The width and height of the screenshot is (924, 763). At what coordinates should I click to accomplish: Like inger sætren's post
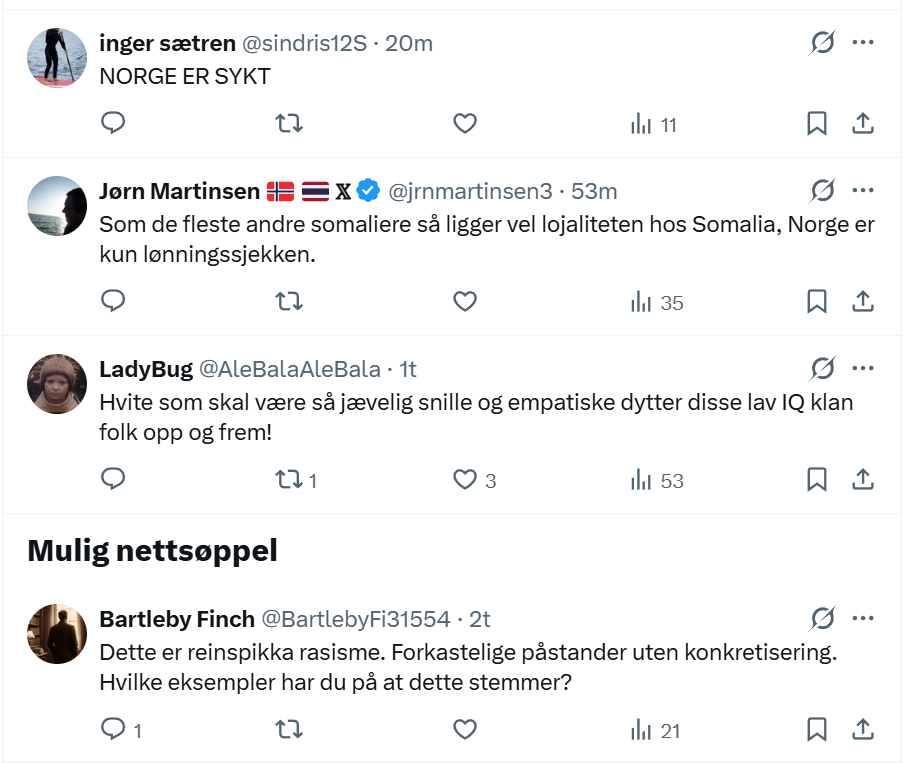pos(465,123)
